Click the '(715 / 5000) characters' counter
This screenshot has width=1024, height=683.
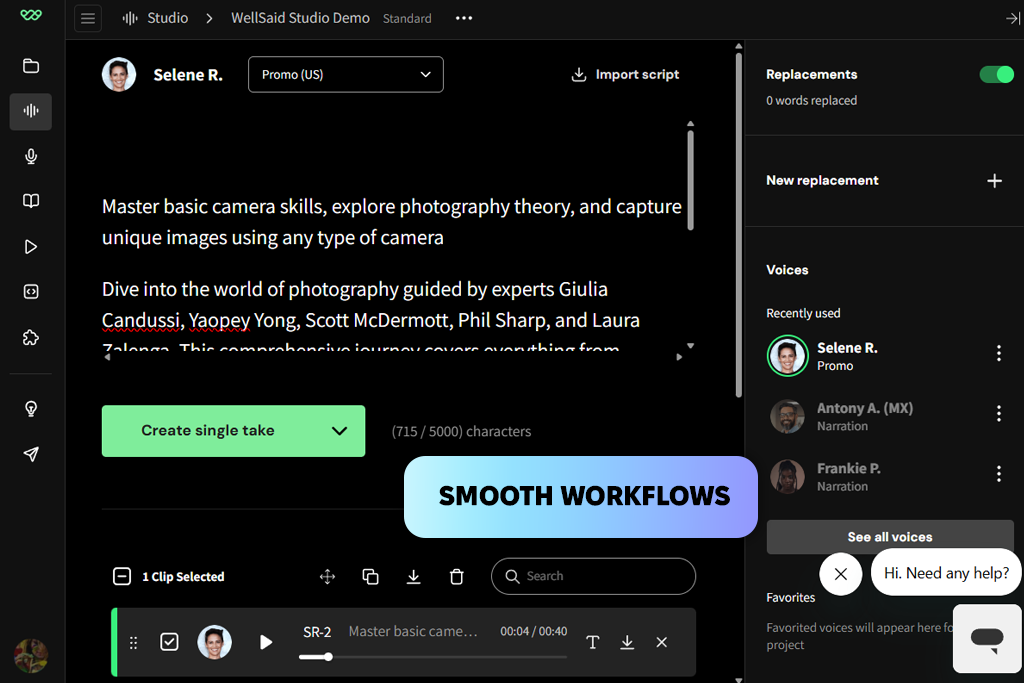(x=461, y=432)
